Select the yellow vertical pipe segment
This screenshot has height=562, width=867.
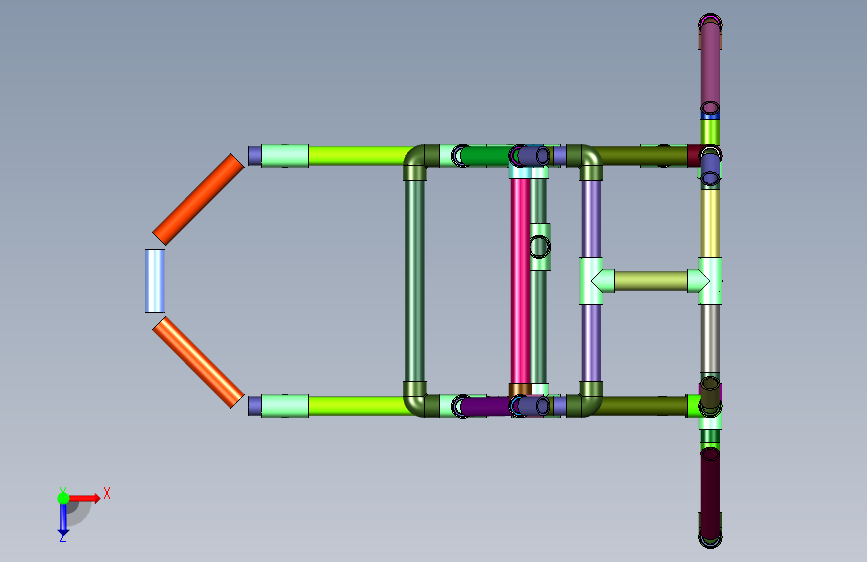pyautogui.click(x=711, y=223)
